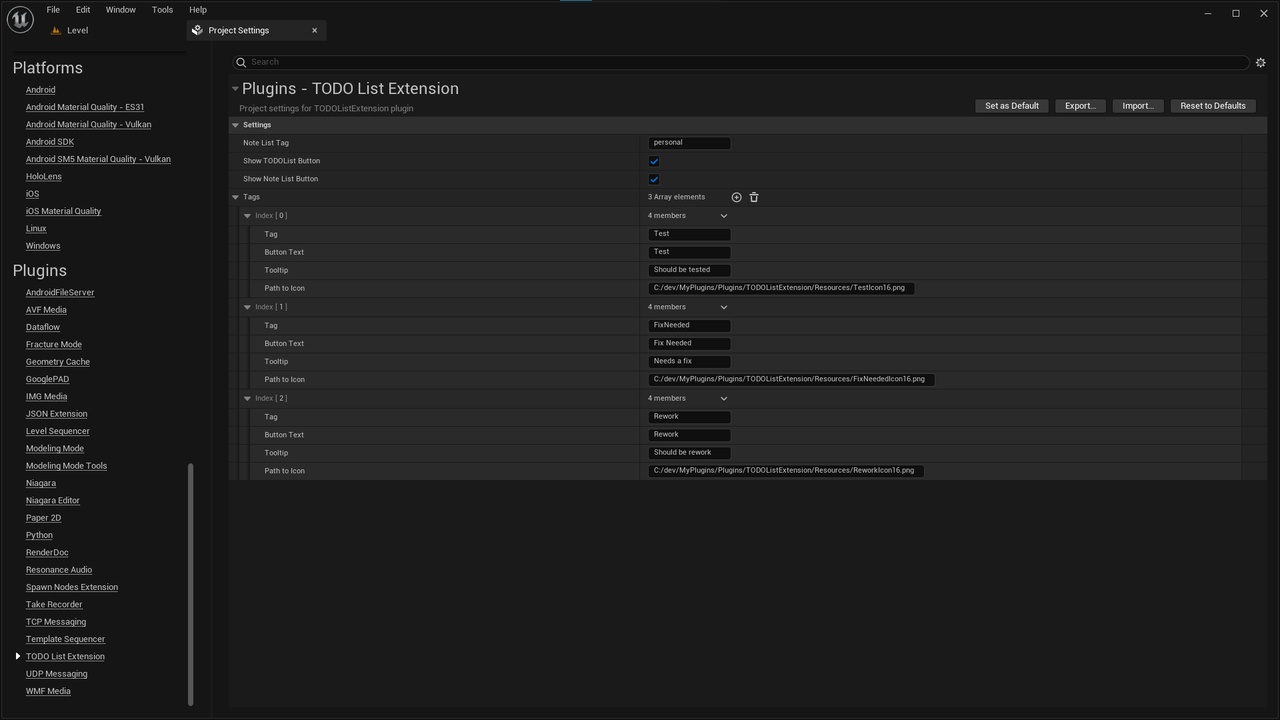Open the Geometry Cache plugin settings
The image size is (1280, 720).
pyautogui.click(x=58, y=362)
